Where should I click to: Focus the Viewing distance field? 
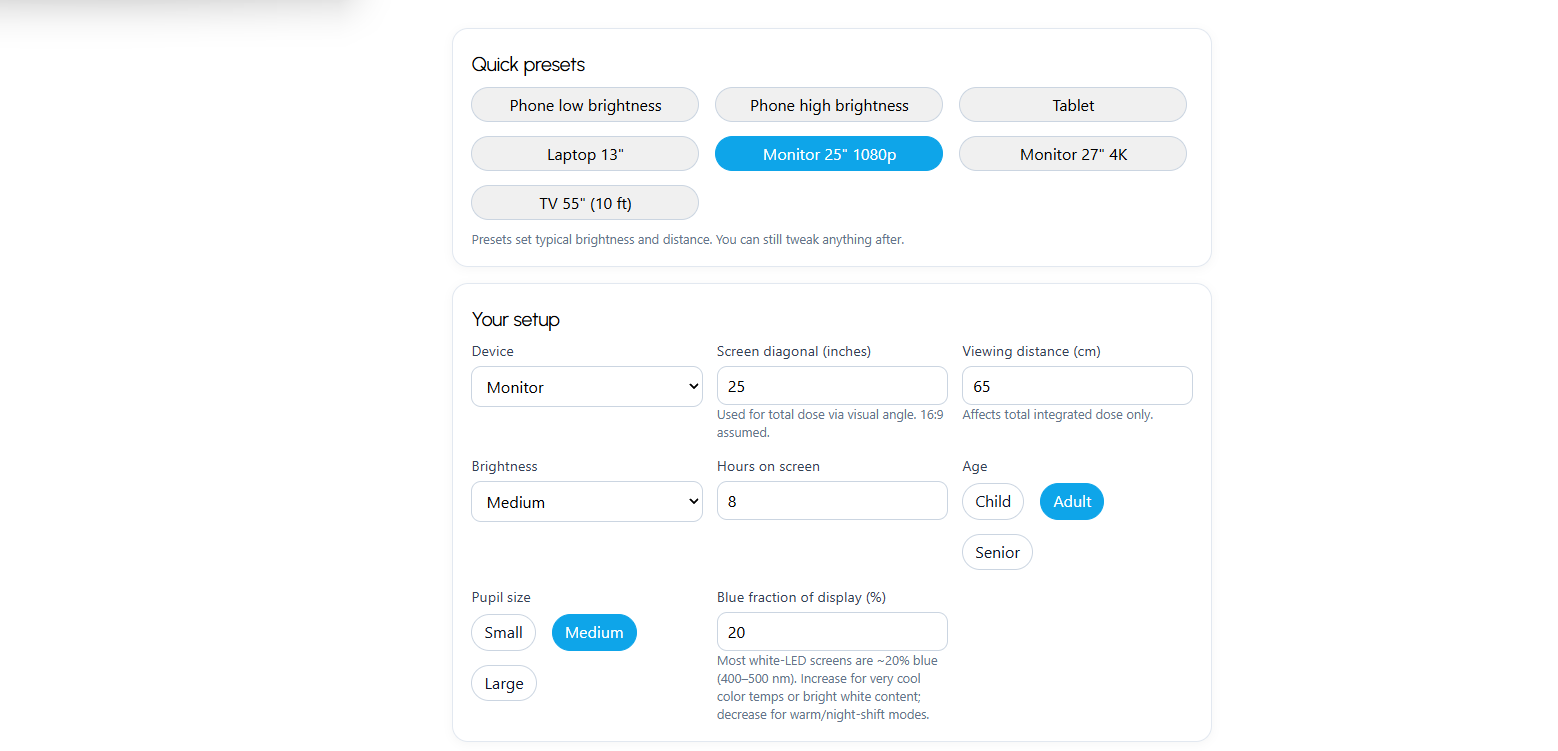pyautogui.click(x=1077, y=386)
